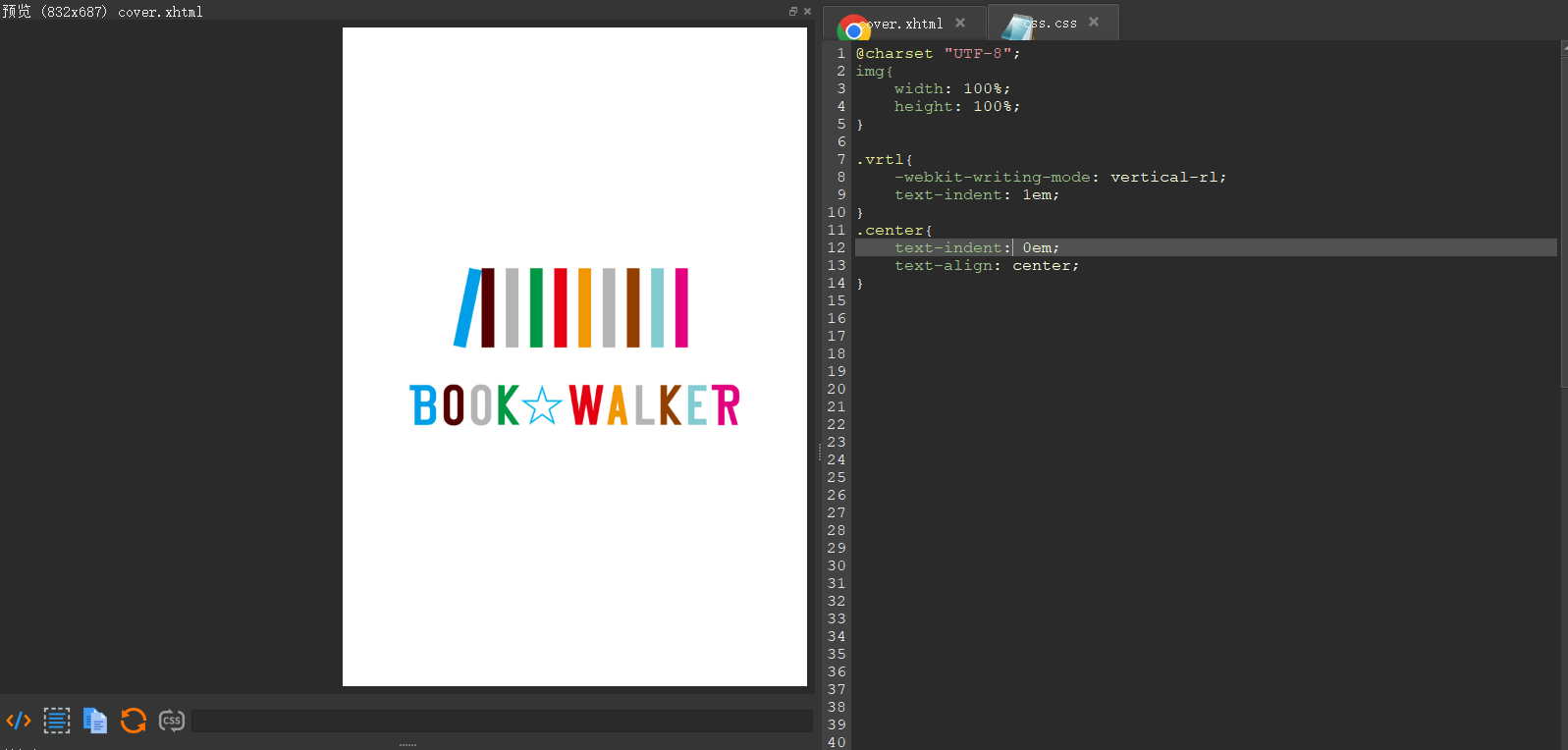Click the empty field beside the CSS icon
Image resolution: width=1568 pixels, height=750 pixels.
coord(501,722)
